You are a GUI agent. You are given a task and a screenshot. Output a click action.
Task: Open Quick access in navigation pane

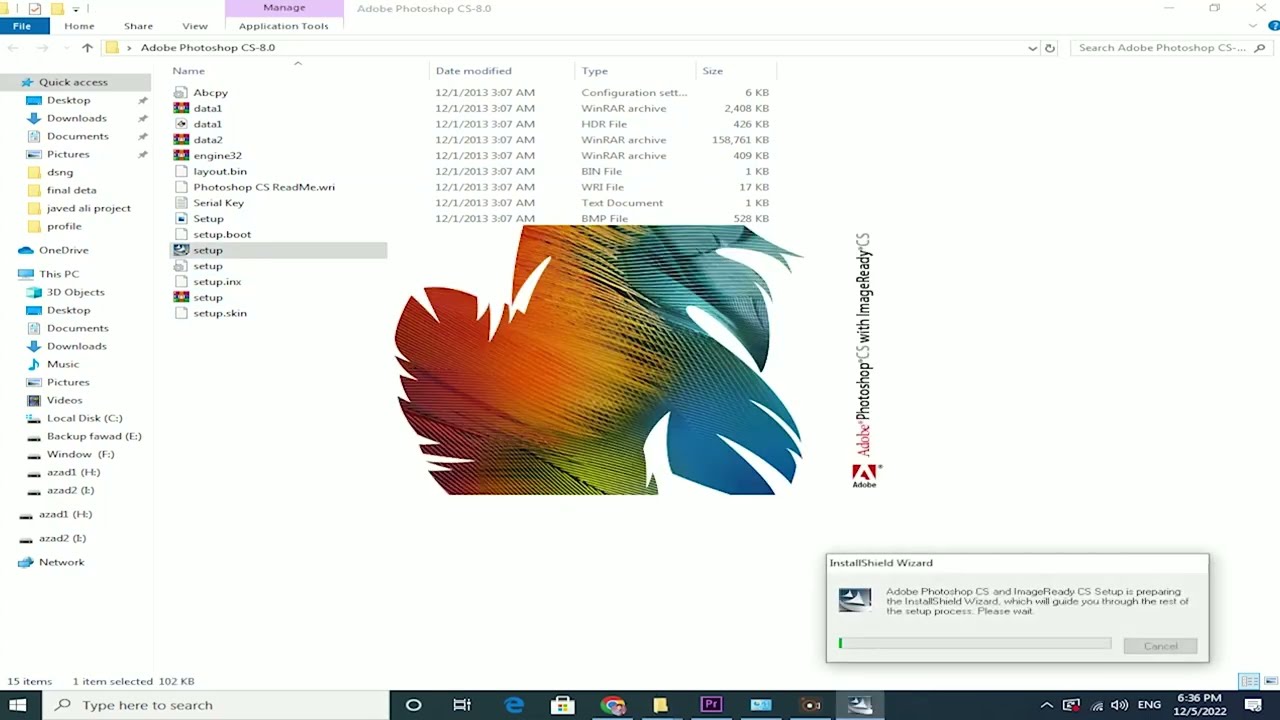point(73,82)
